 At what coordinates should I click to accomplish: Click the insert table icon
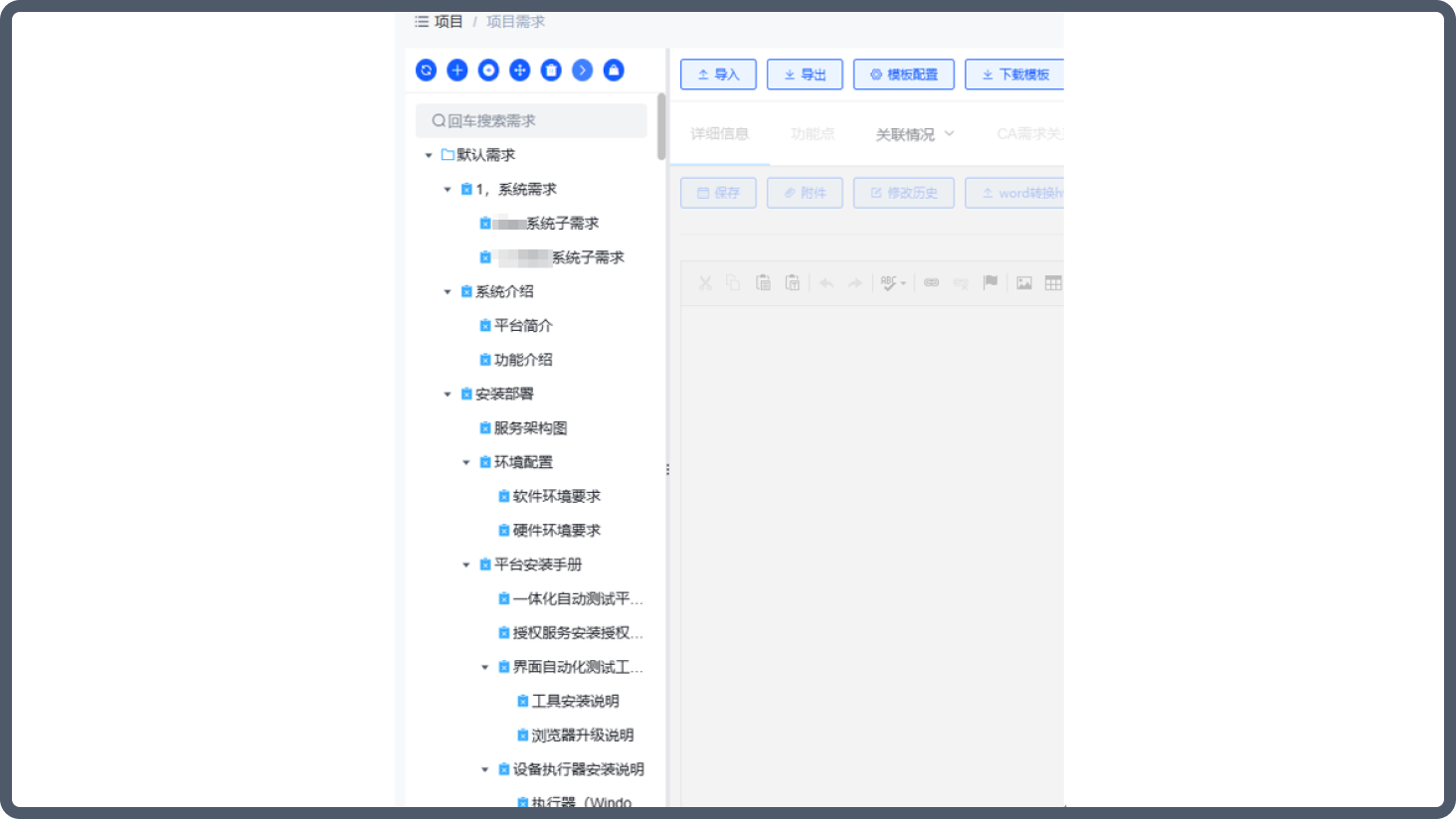tap(1053, 283)
